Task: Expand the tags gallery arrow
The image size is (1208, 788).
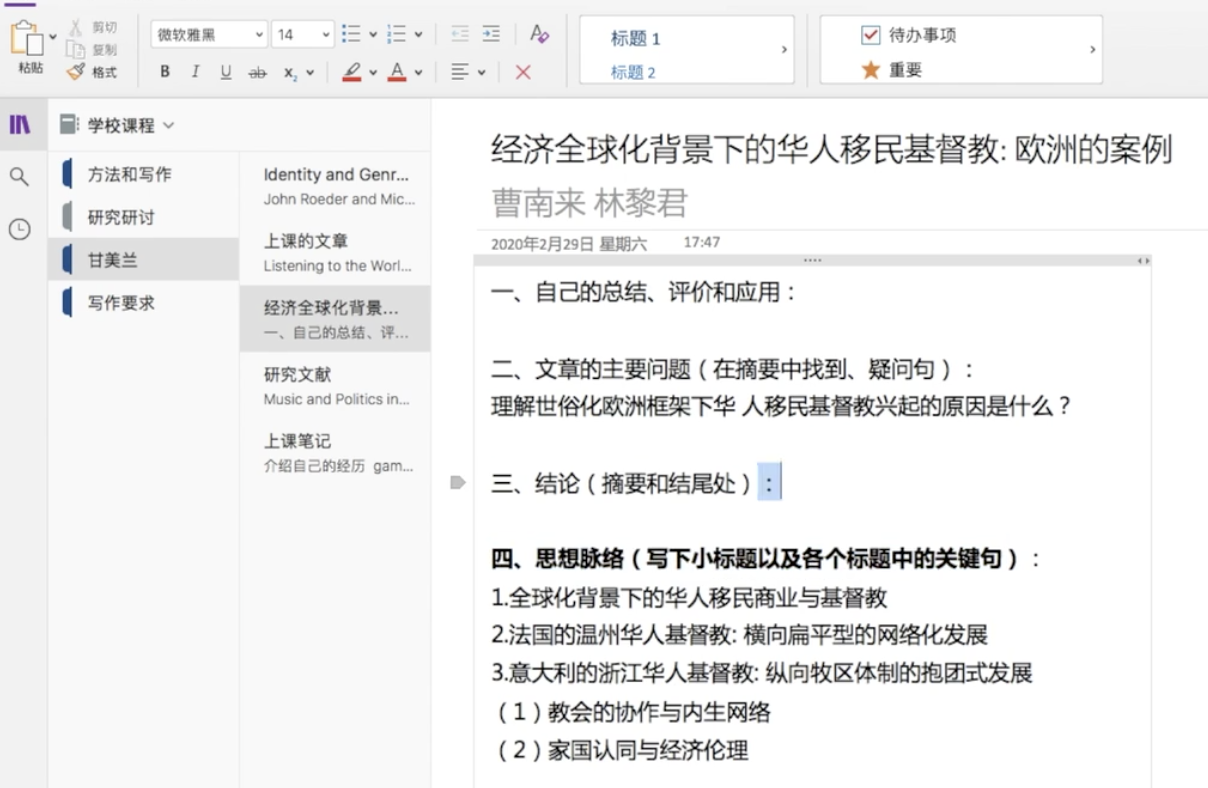Action: tap(1092, 49)
